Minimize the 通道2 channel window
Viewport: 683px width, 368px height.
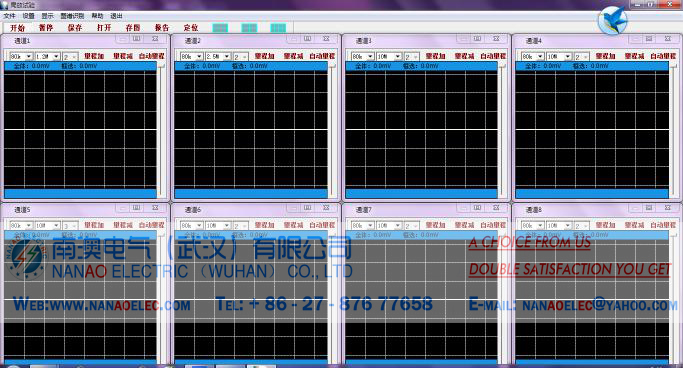coord(294,39)
